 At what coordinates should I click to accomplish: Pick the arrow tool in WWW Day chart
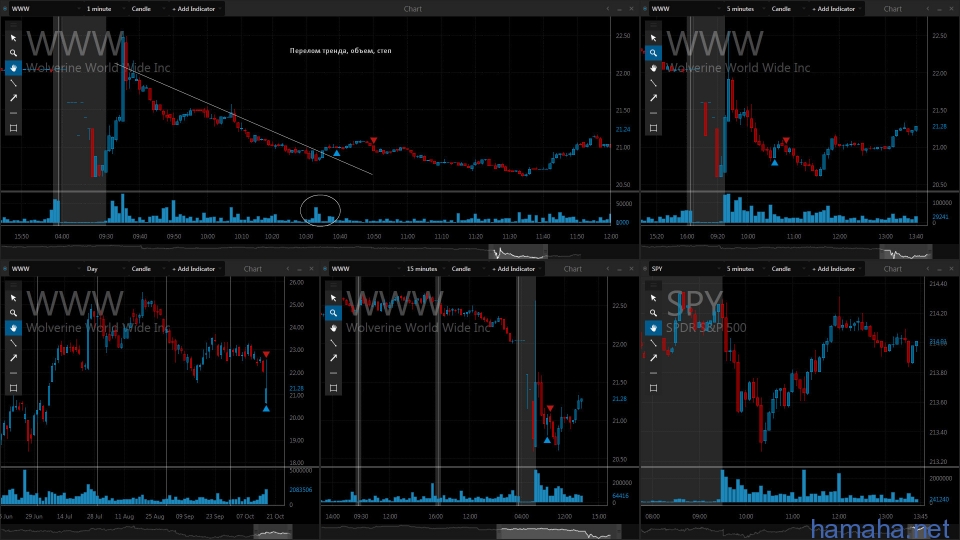[x=13, y=358]
